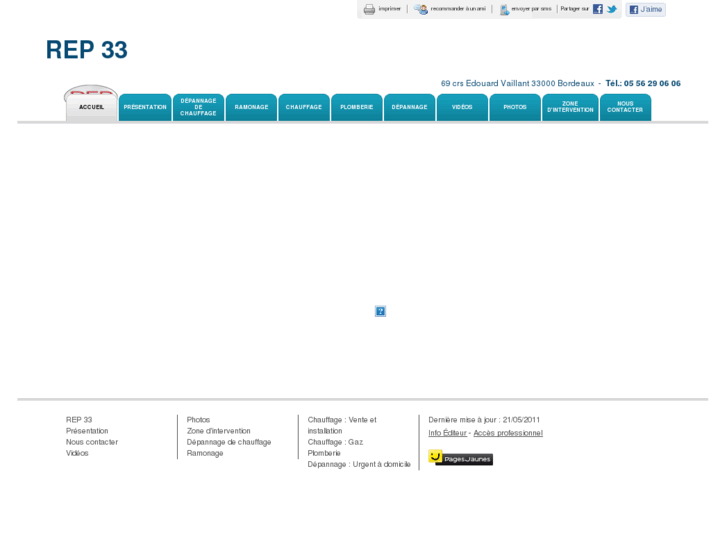Viewport: 727px width, 545px height.
Task: Open the Dépannage tab
Action: (409, 107)
